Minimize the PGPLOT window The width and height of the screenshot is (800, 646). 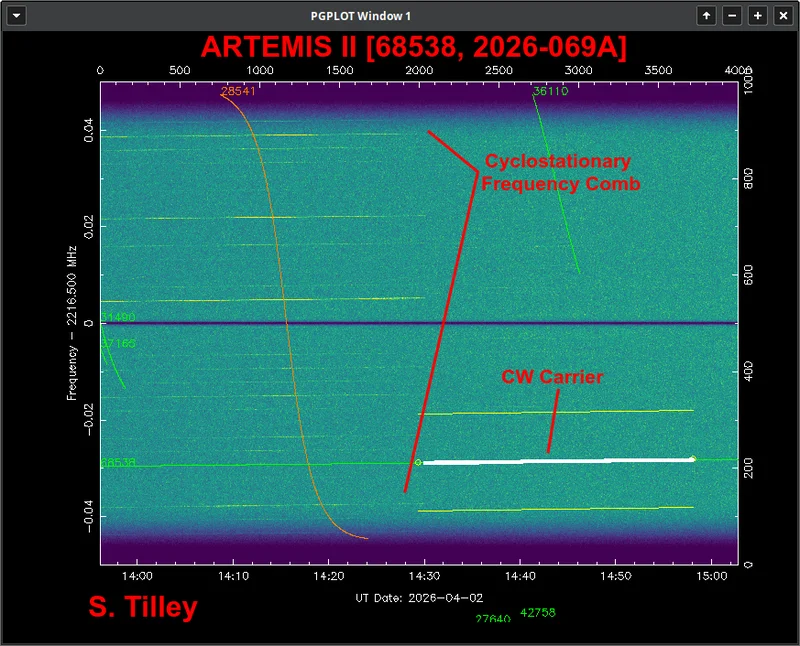pos(732,16)
